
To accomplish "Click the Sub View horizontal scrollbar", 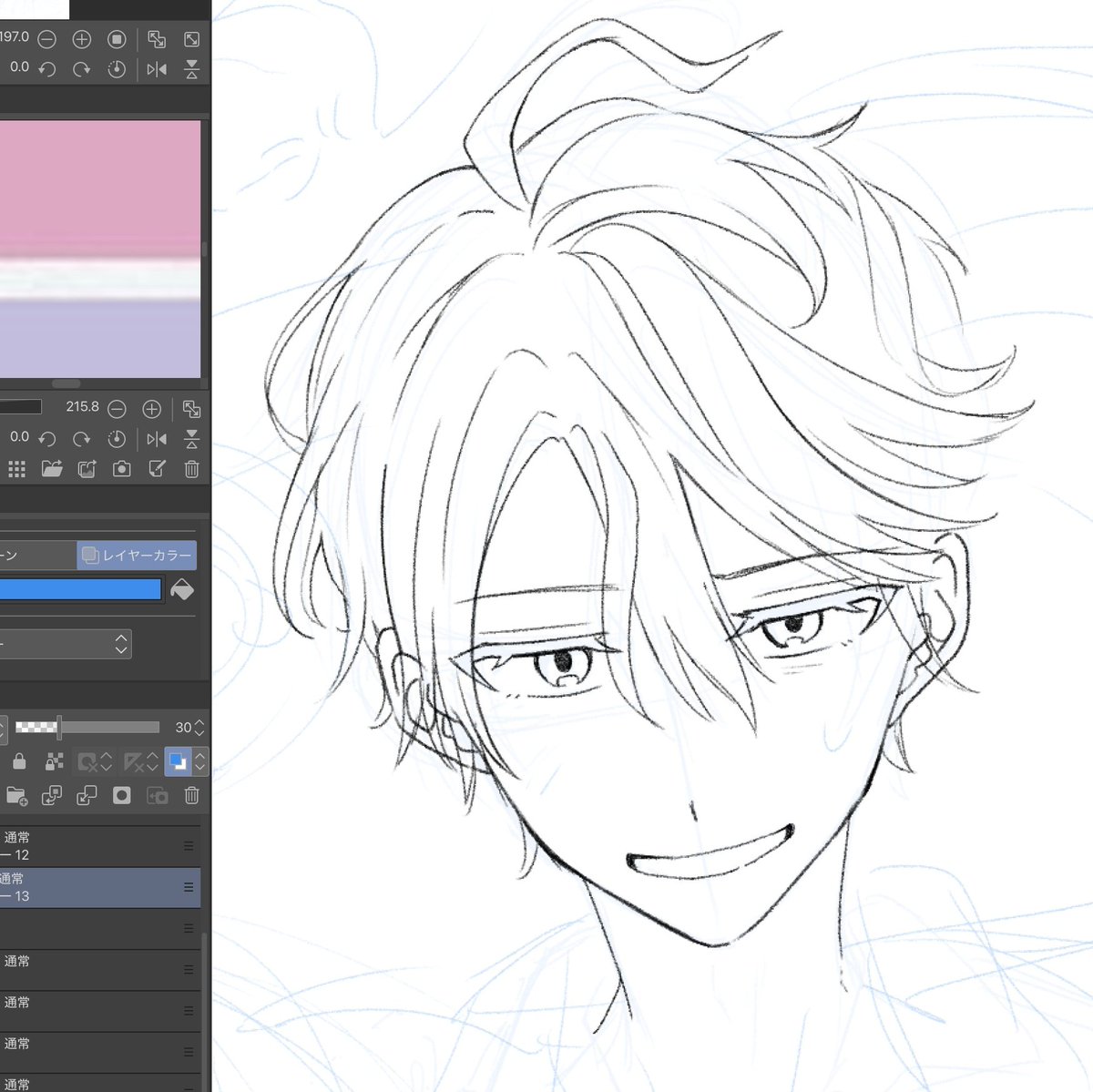I will pos(66,383).
